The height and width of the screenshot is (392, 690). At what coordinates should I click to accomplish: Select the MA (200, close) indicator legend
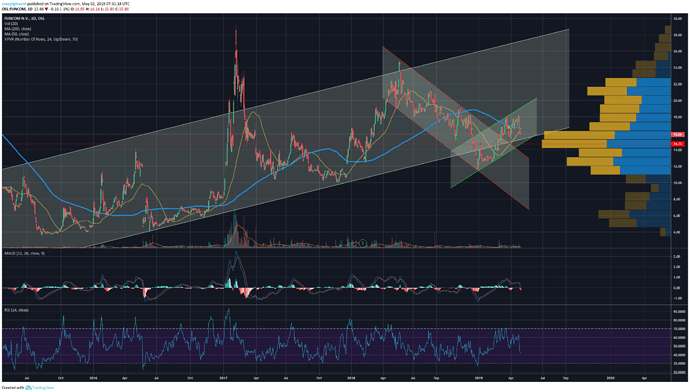[x=17, y=29]
